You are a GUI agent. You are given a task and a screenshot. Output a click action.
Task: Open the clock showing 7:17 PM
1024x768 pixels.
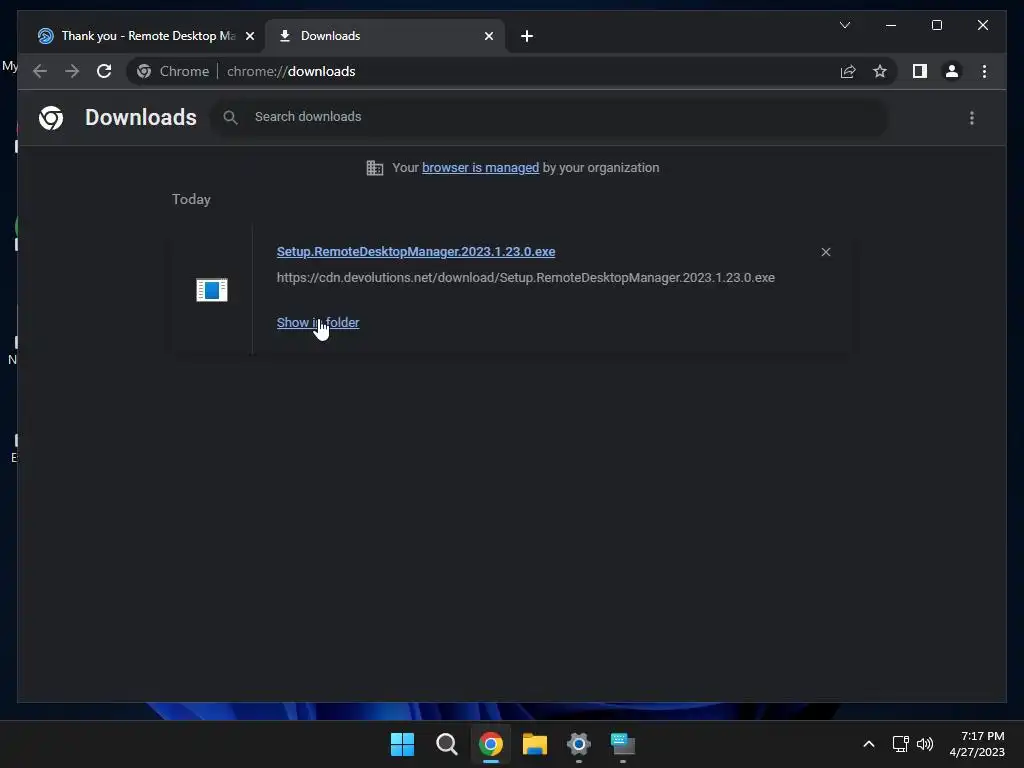(x=977, y=744)
